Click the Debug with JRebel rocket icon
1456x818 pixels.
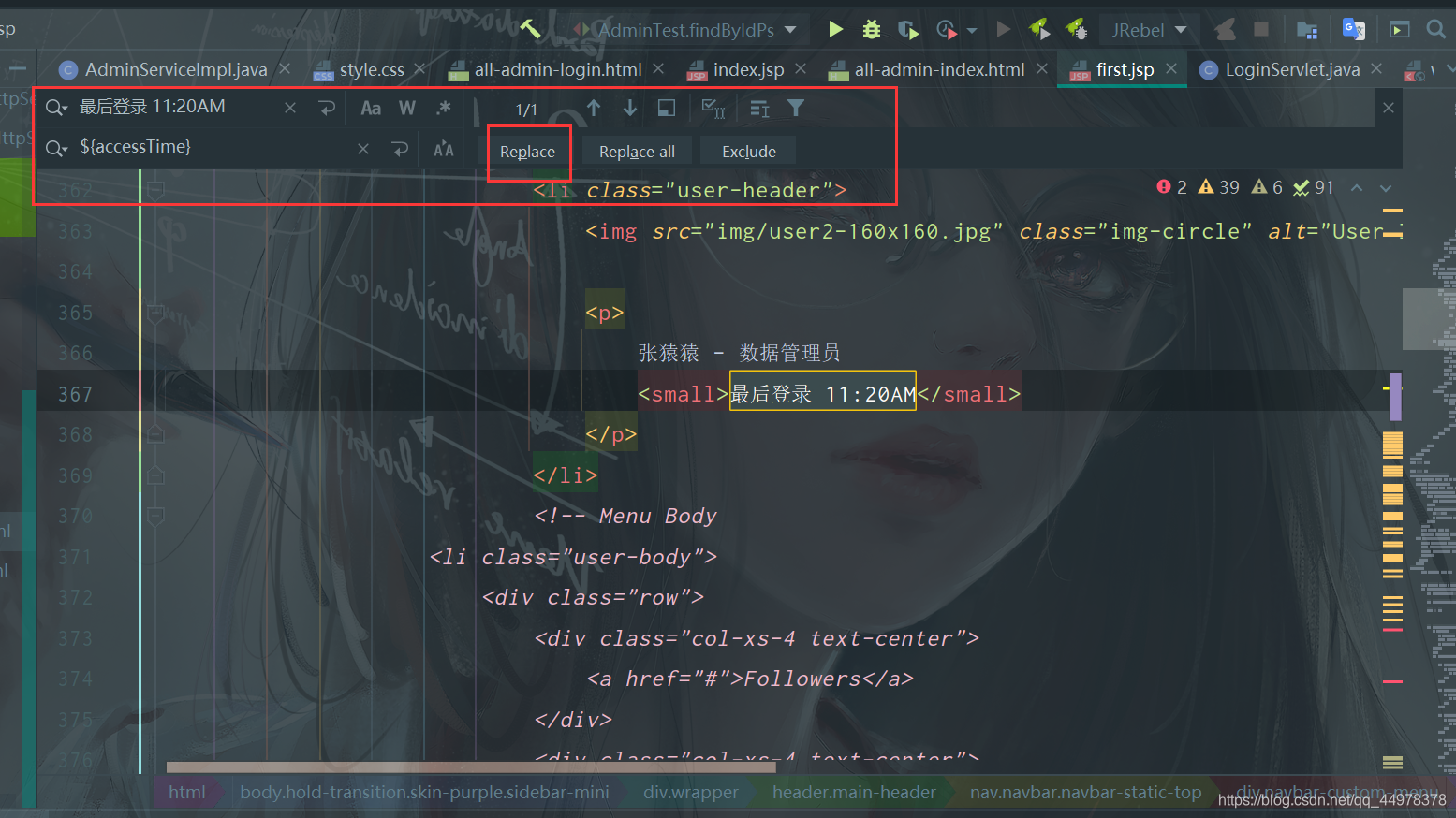click(x=1076, y=29)
